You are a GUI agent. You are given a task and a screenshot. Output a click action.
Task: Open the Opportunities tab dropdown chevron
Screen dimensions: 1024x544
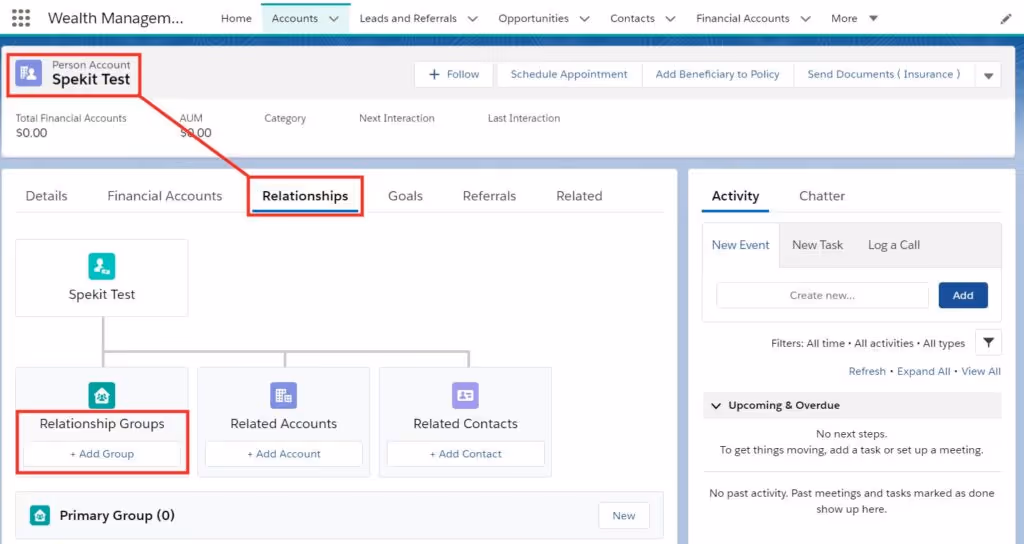pos(584,19)
